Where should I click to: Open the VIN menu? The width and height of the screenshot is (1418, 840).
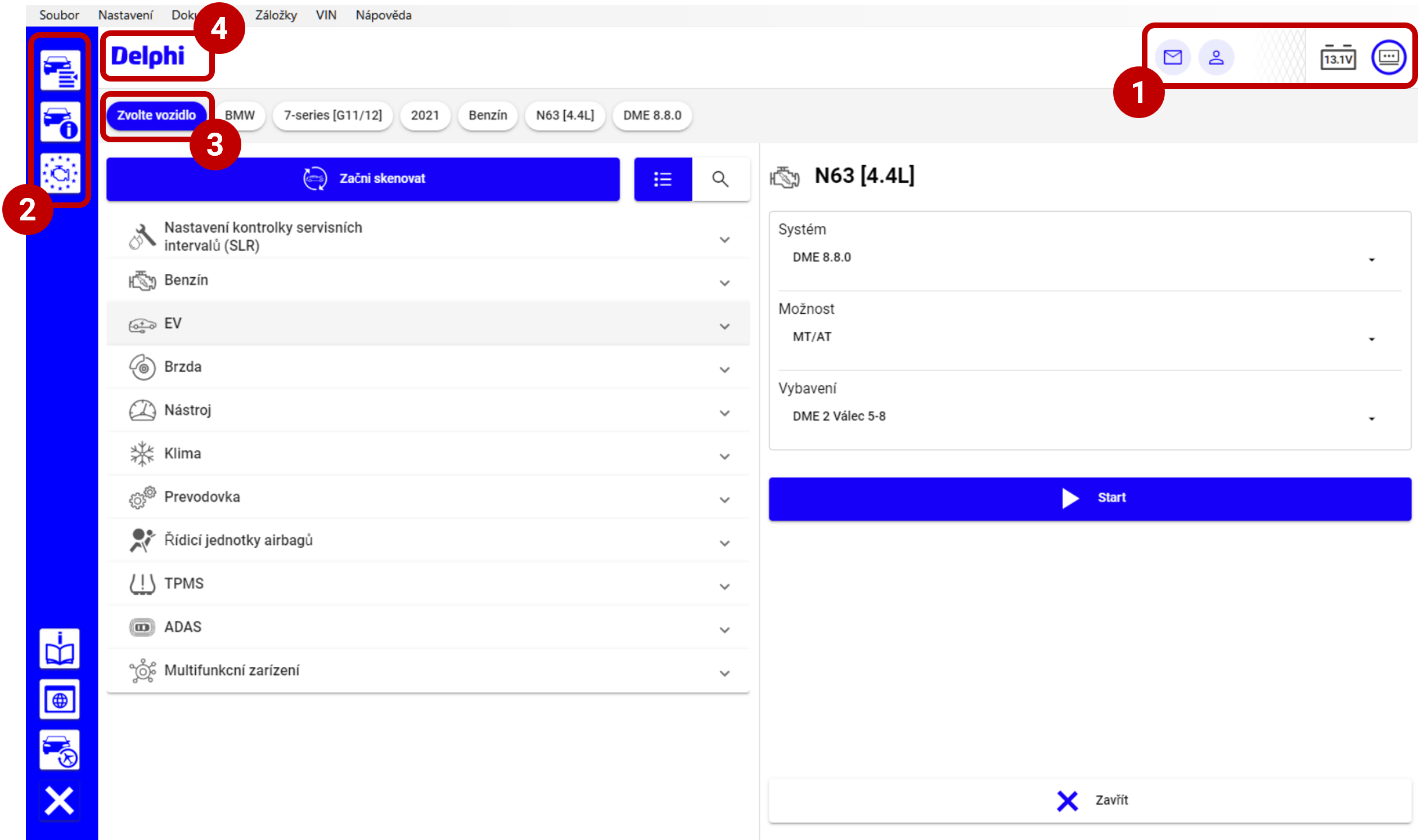(326, 15)
